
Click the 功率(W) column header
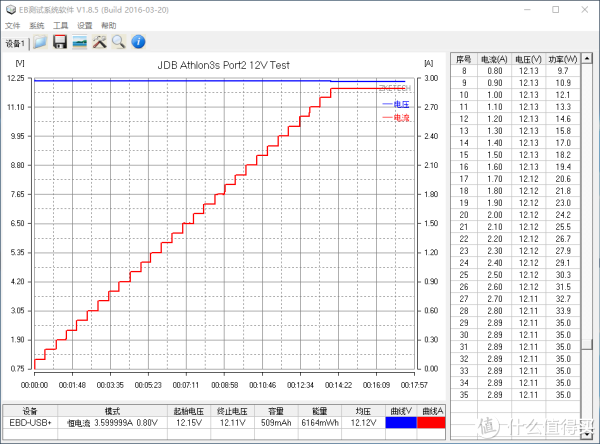563,59
